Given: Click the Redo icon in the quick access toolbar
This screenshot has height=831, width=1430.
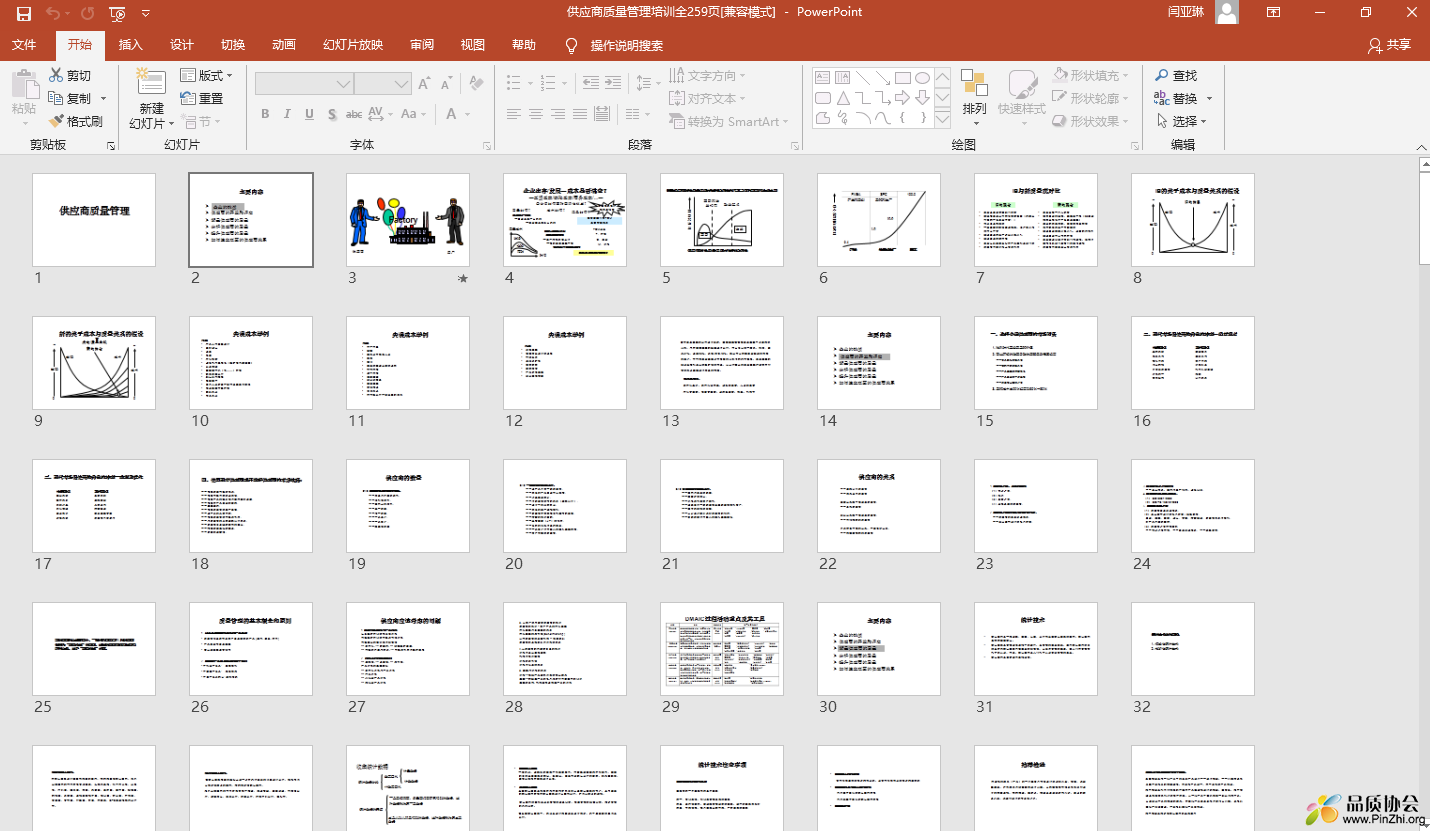Looking at the screenshot, I should (87, 13).
